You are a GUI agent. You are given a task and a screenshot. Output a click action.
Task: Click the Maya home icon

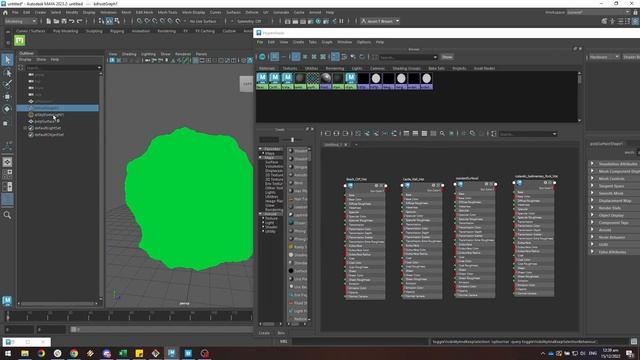pyautogui.click(x=5, y=13)
